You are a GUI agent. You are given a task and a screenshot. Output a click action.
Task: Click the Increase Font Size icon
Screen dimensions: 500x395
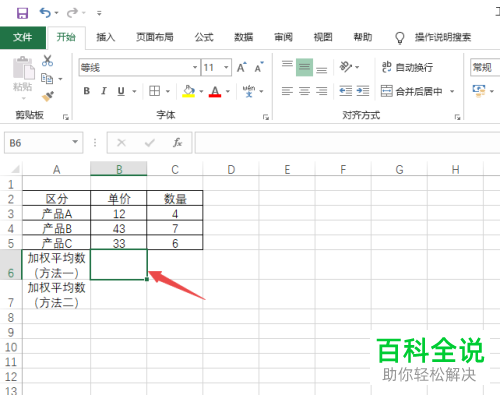click(242, 67)
